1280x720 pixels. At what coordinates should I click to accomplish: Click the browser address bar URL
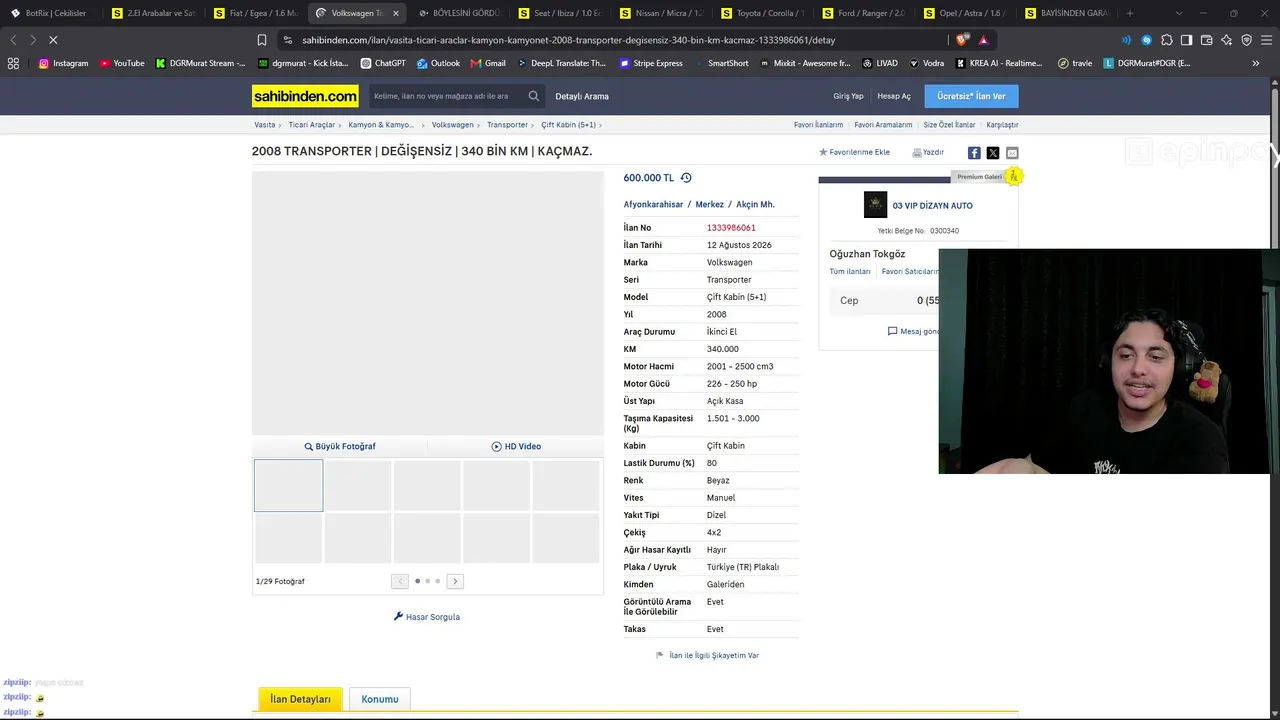coord(568,40)
